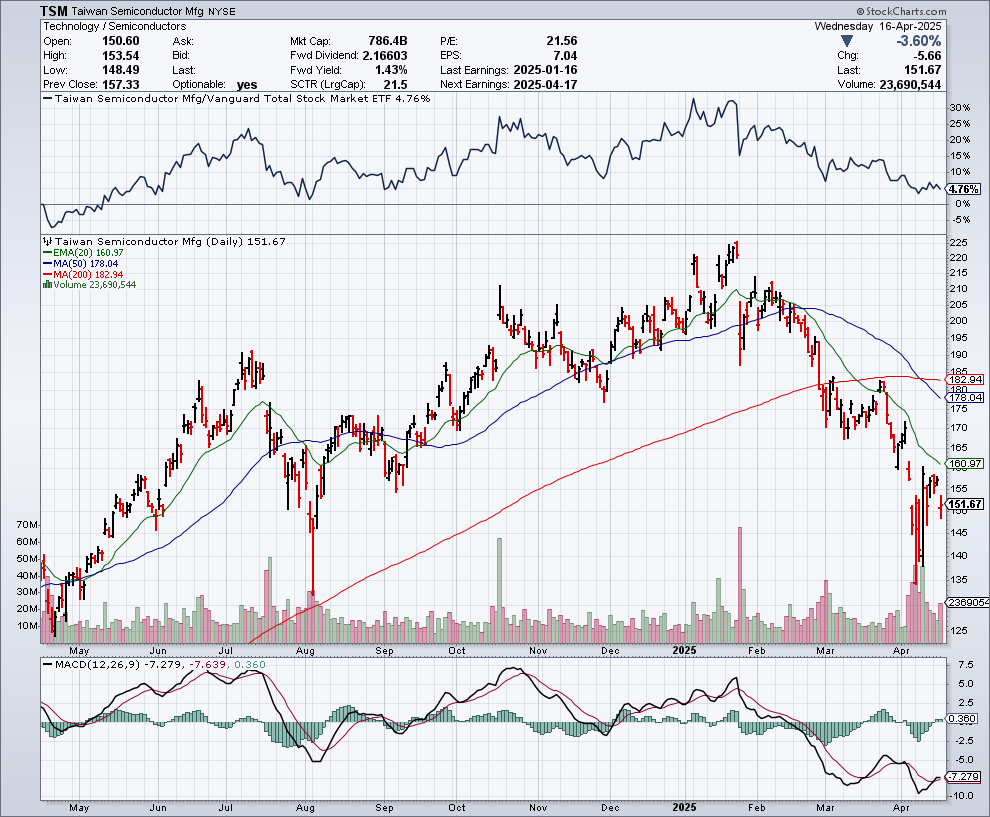Click the volume bars icon in the price legend
This screenshot has height=817, width=990.
point(47,285)
